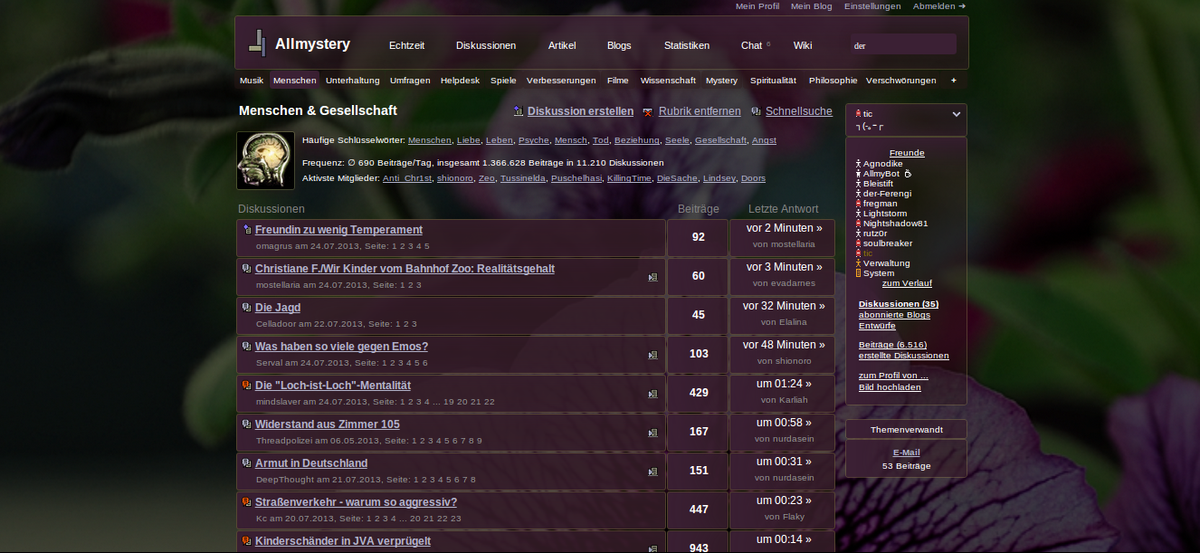Select the Helpdesk category tab
Screen dimensions: 1200x553
[x=460, y=80]
